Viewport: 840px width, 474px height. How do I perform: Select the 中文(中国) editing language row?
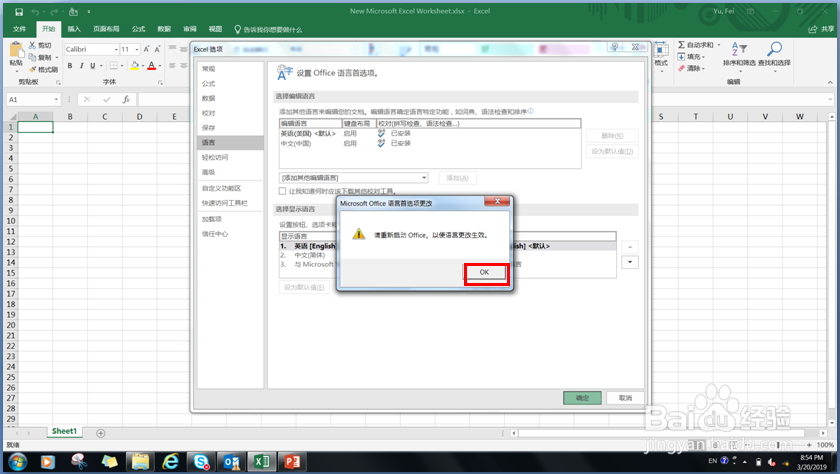pyautogui.click(x=430, y=144)
